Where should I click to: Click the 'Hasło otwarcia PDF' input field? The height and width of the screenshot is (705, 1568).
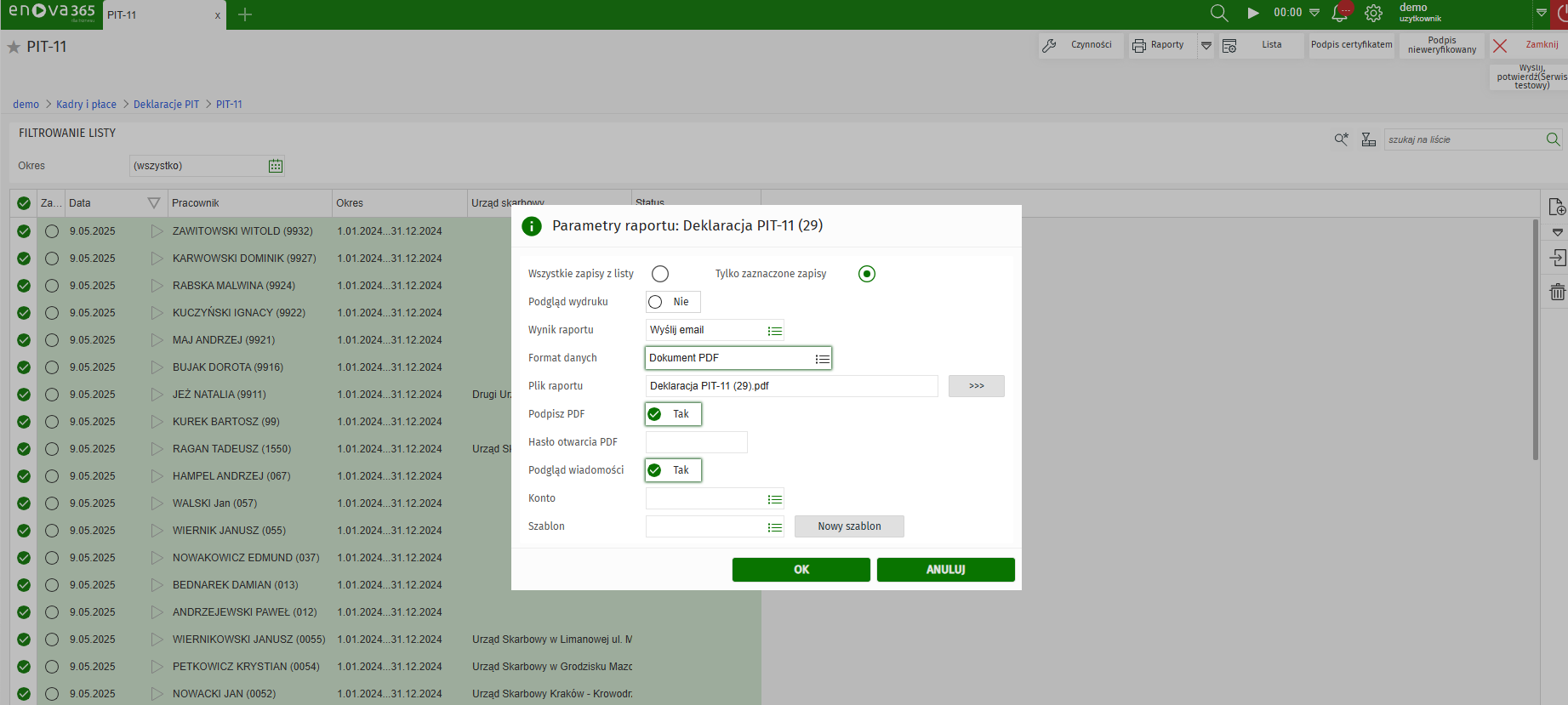696,442
